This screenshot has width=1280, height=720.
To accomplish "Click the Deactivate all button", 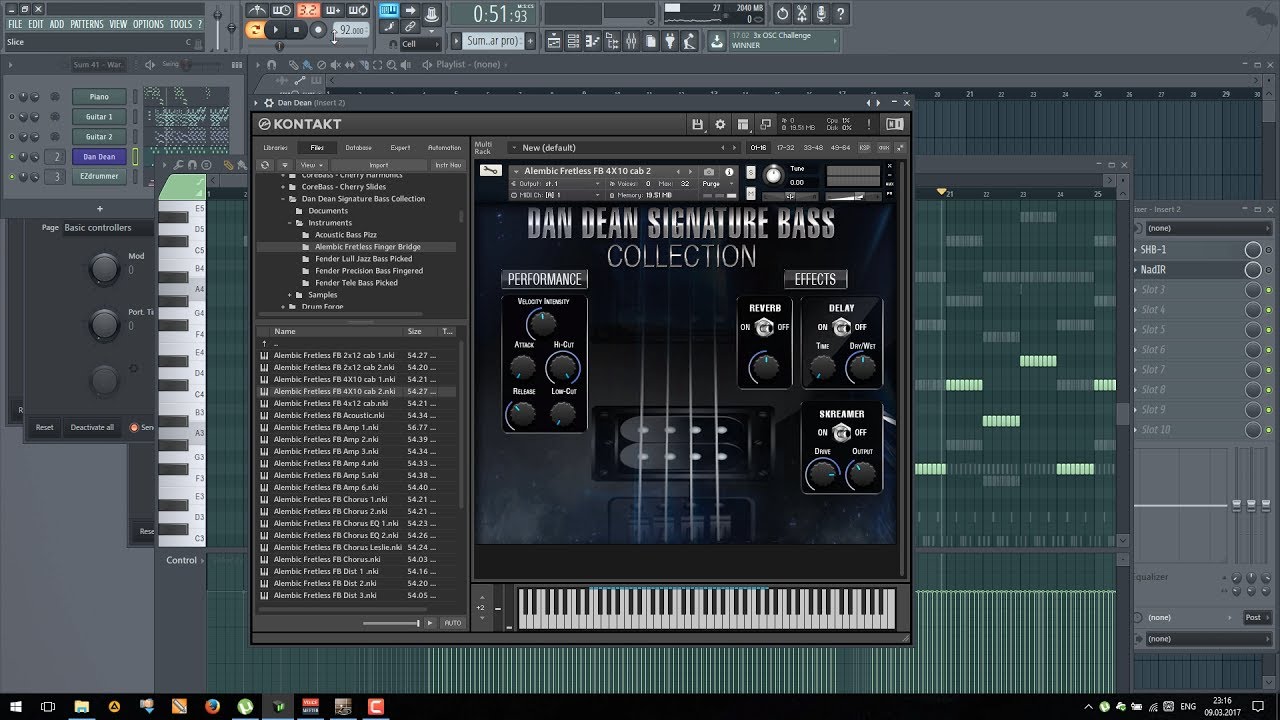I will pos(92,427).
